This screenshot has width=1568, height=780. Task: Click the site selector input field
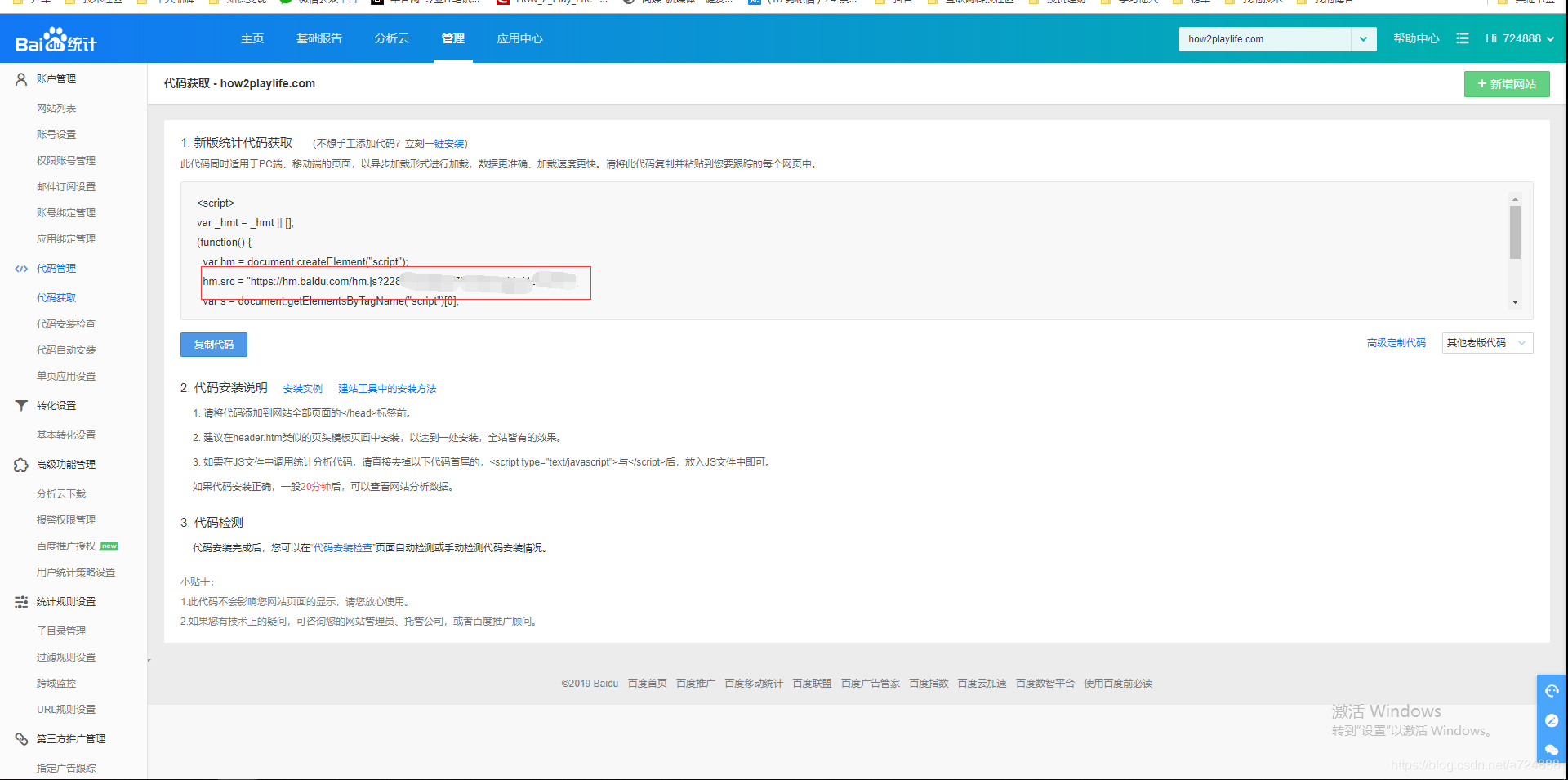[x=1265, y=39]
